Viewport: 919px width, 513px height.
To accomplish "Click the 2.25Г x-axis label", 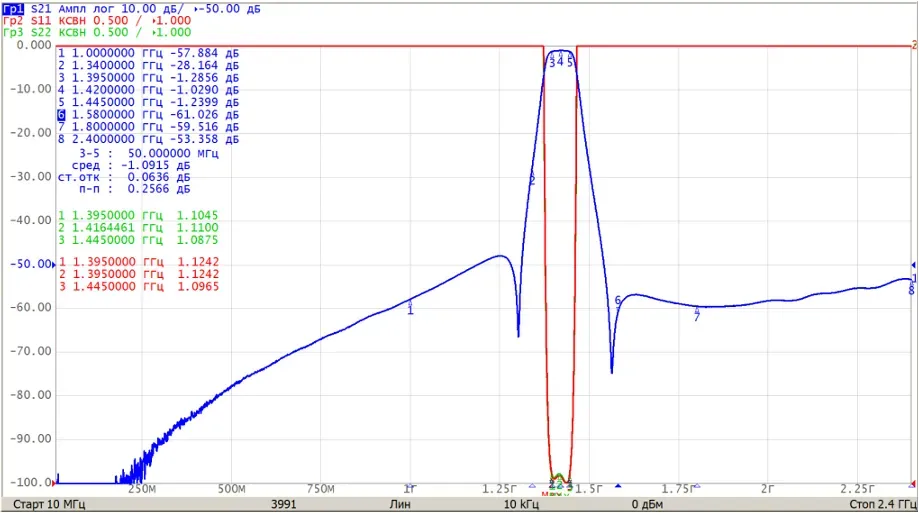I will click(857, 489).
